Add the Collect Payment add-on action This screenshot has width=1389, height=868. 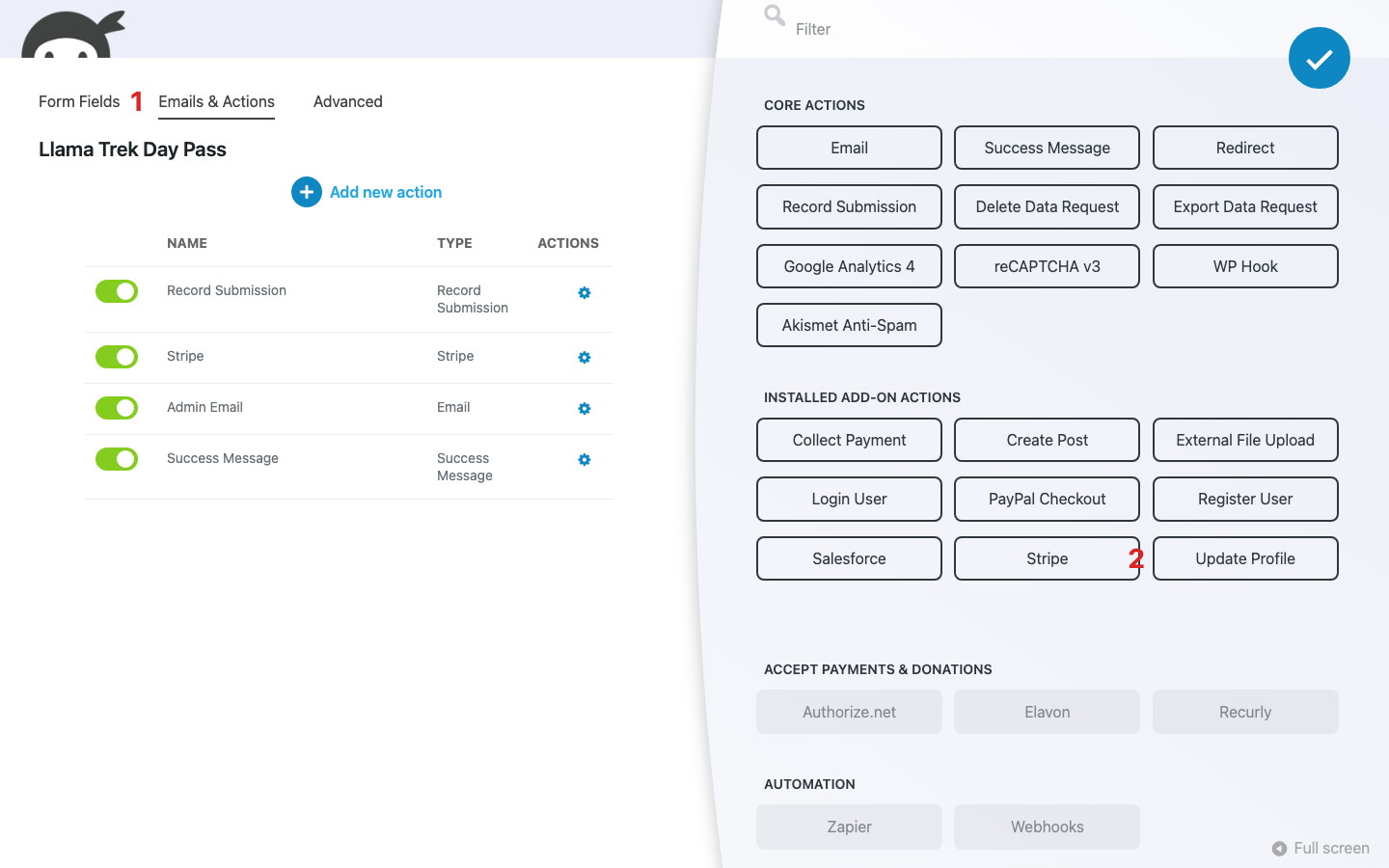pyautogui.click(x=849, y=440)
